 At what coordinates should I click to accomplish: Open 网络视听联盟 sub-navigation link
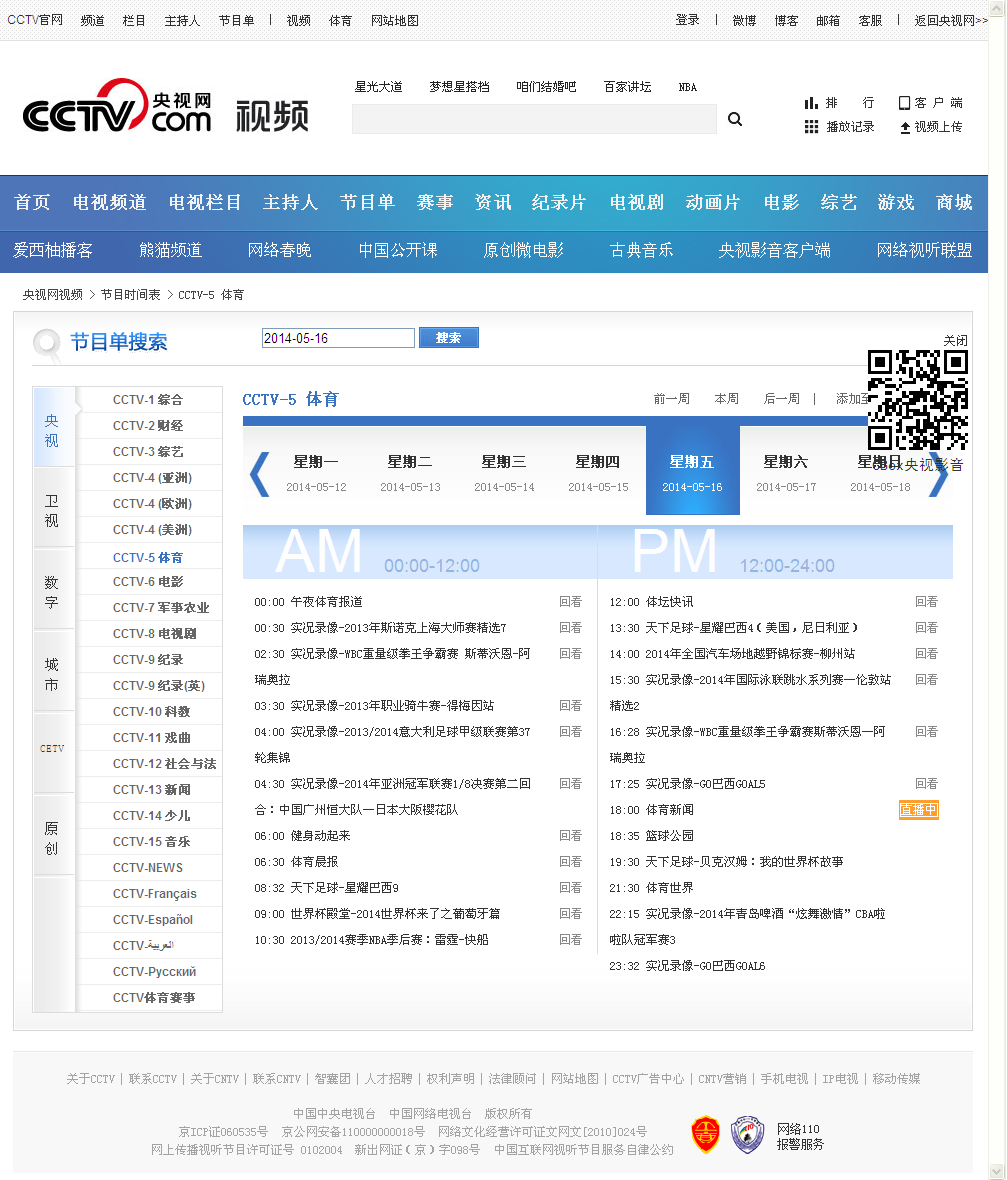pos(924,250)
